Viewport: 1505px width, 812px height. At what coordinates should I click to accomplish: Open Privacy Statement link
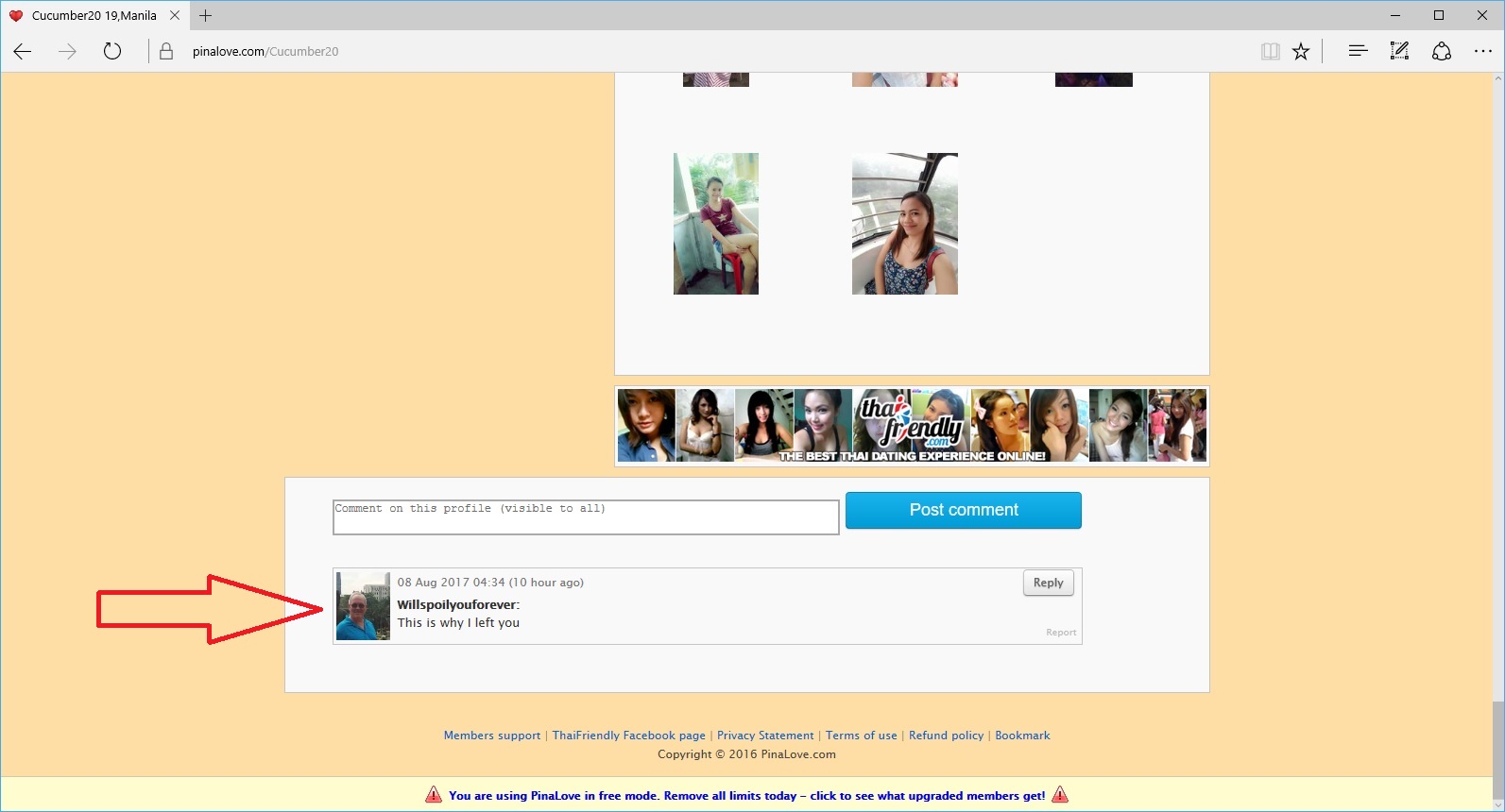tap(765, 736)
